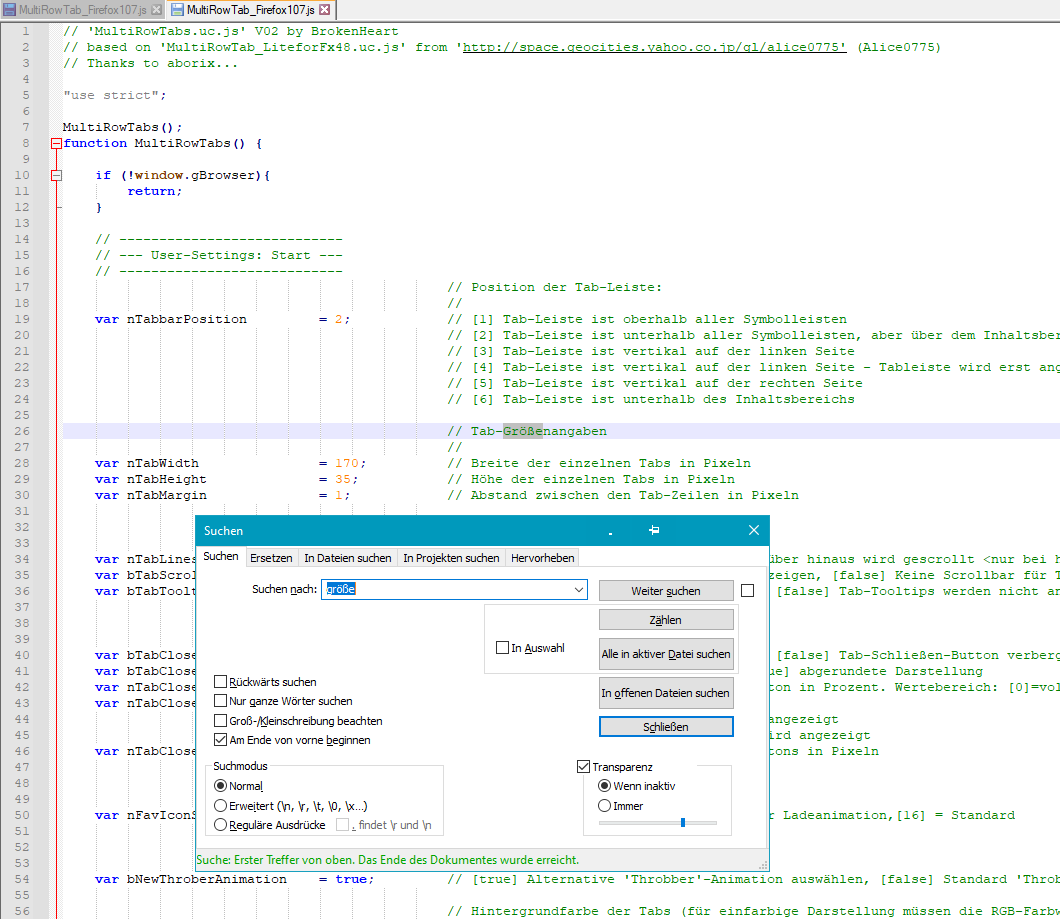Click the save-state disk icon on the active tab

pos(177,10)
